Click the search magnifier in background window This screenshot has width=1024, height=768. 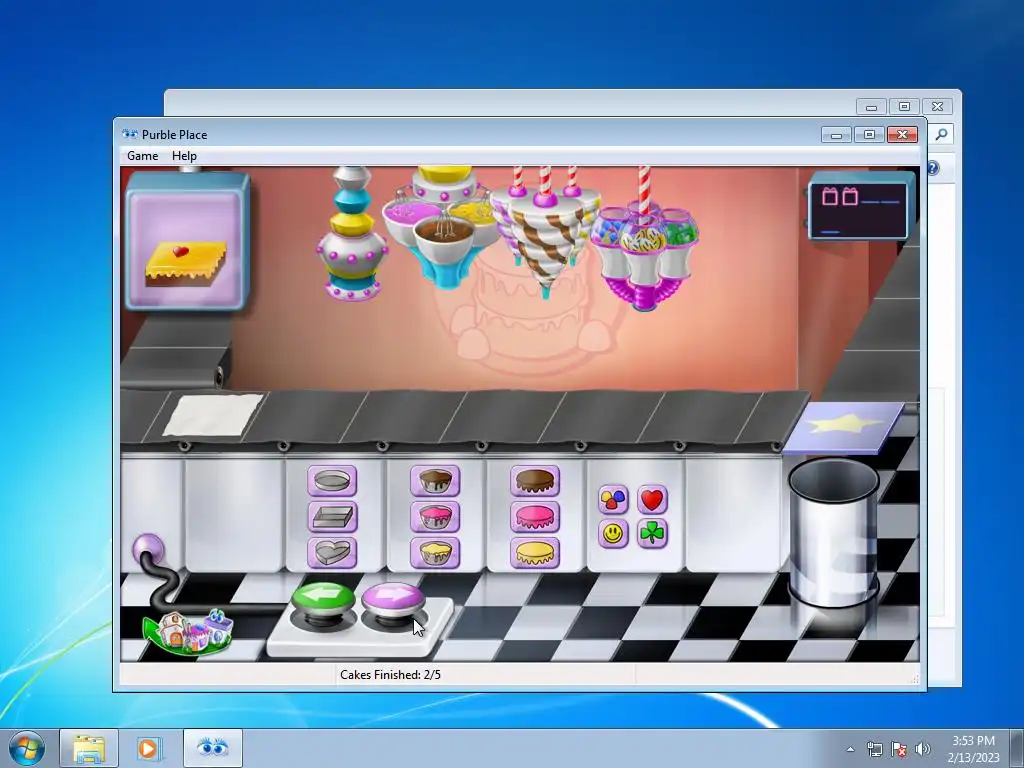coord(941,134)
